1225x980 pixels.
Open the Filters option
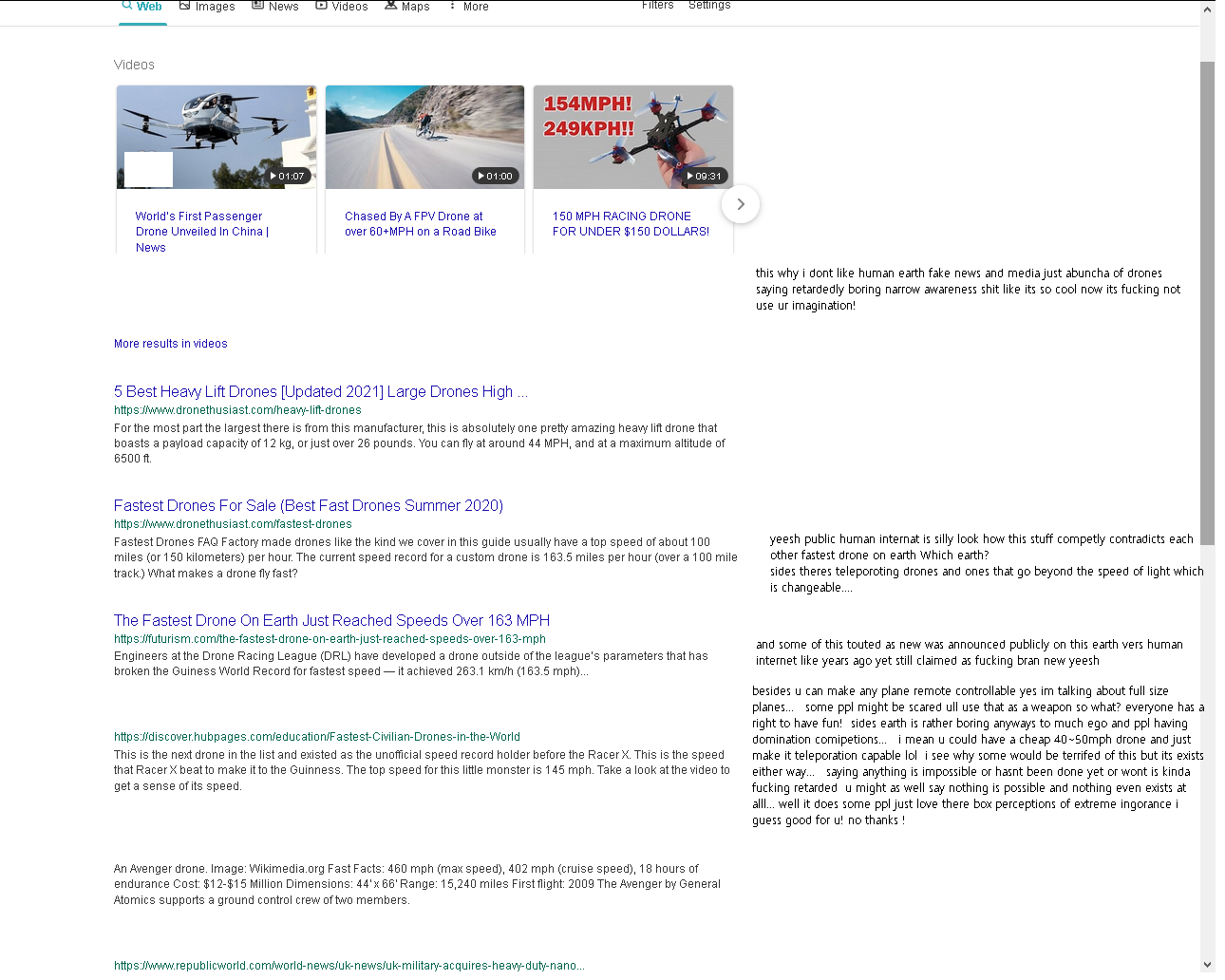657,6
